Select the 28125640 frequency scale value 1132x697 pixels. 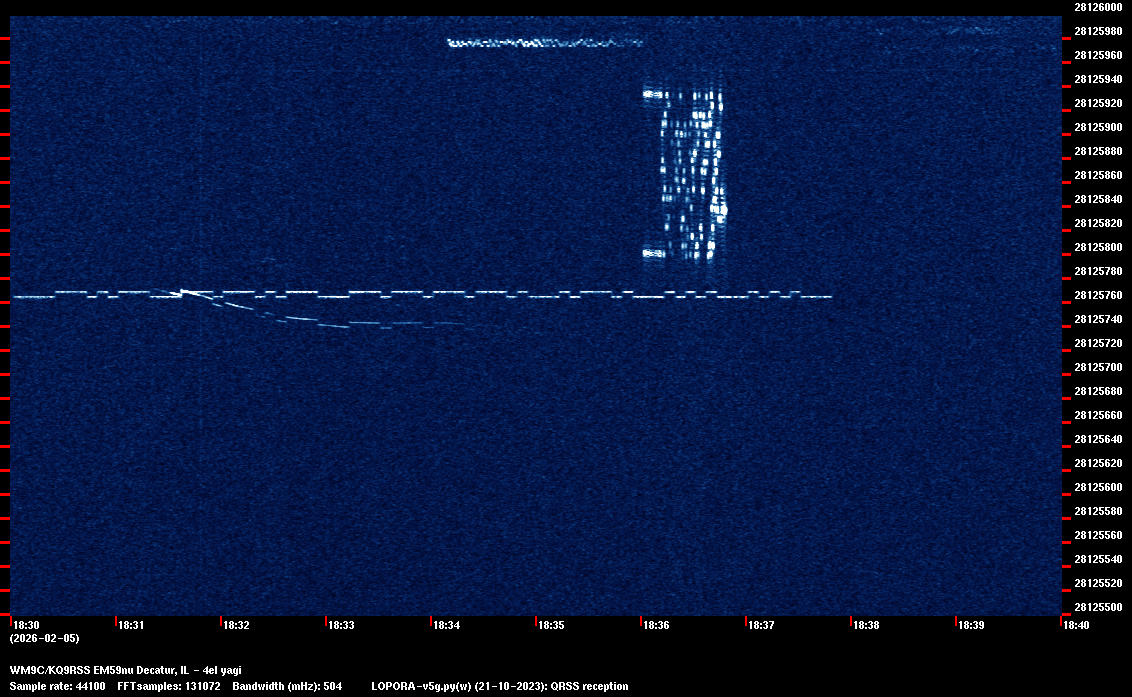click(x=1097, y=439)
